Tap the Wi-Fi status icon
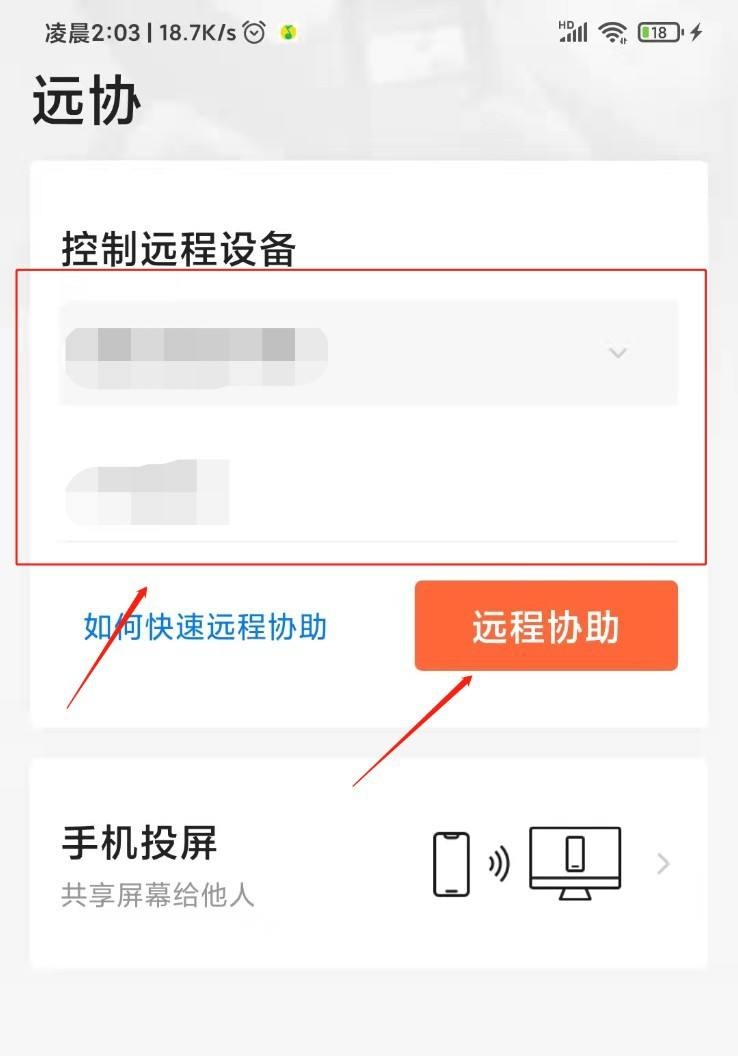The image size is (738, 1056). (x=613, y=32)
